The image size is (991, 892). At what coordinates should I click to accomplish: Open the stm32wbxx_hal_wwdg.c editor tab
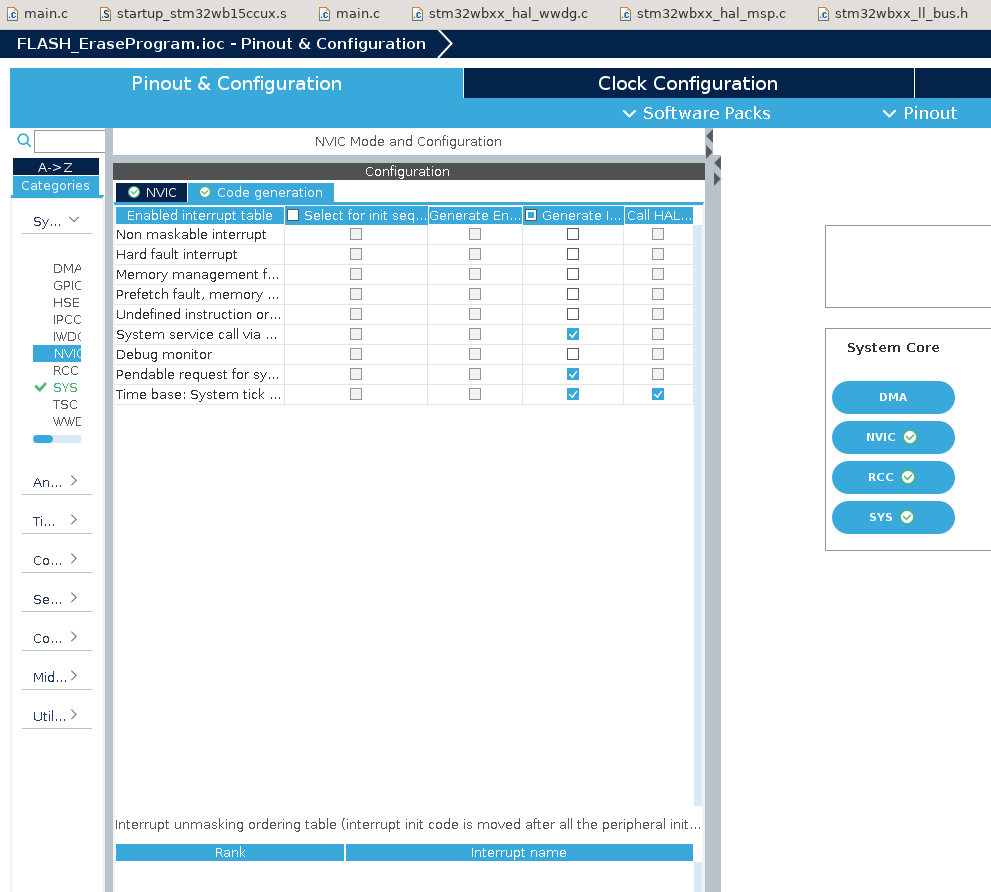point(500,13)
